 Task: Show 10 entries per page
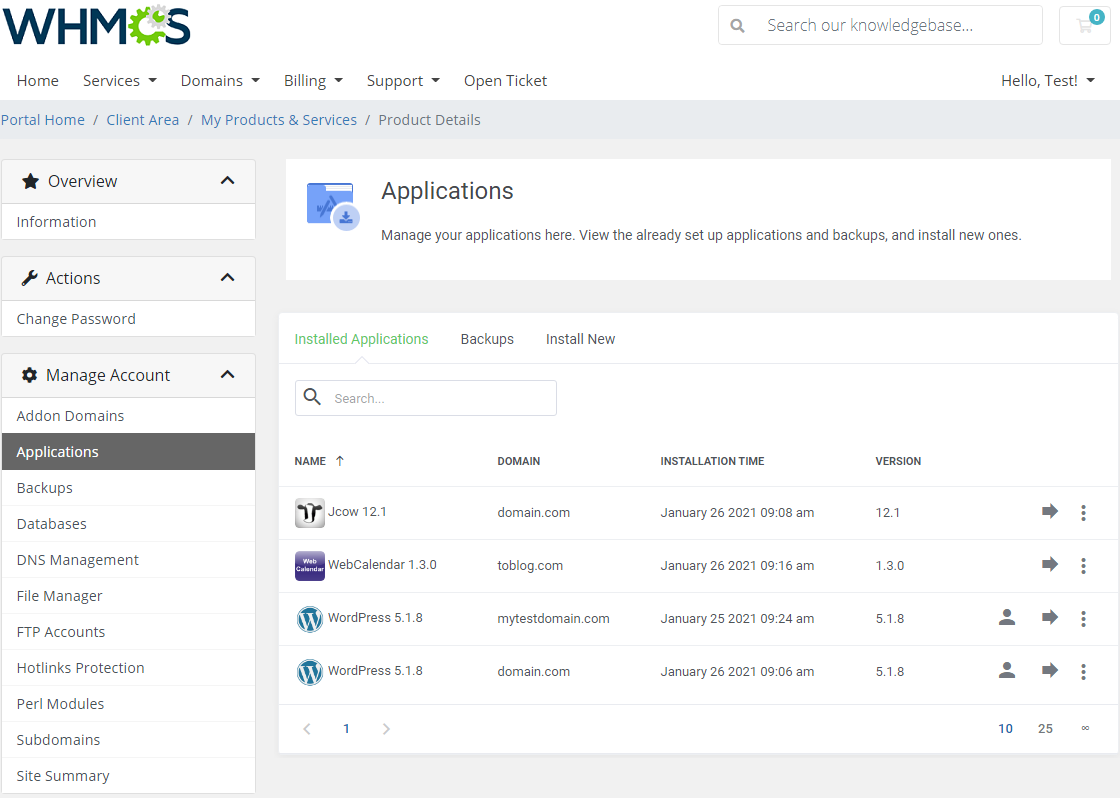coord(1005,729)
